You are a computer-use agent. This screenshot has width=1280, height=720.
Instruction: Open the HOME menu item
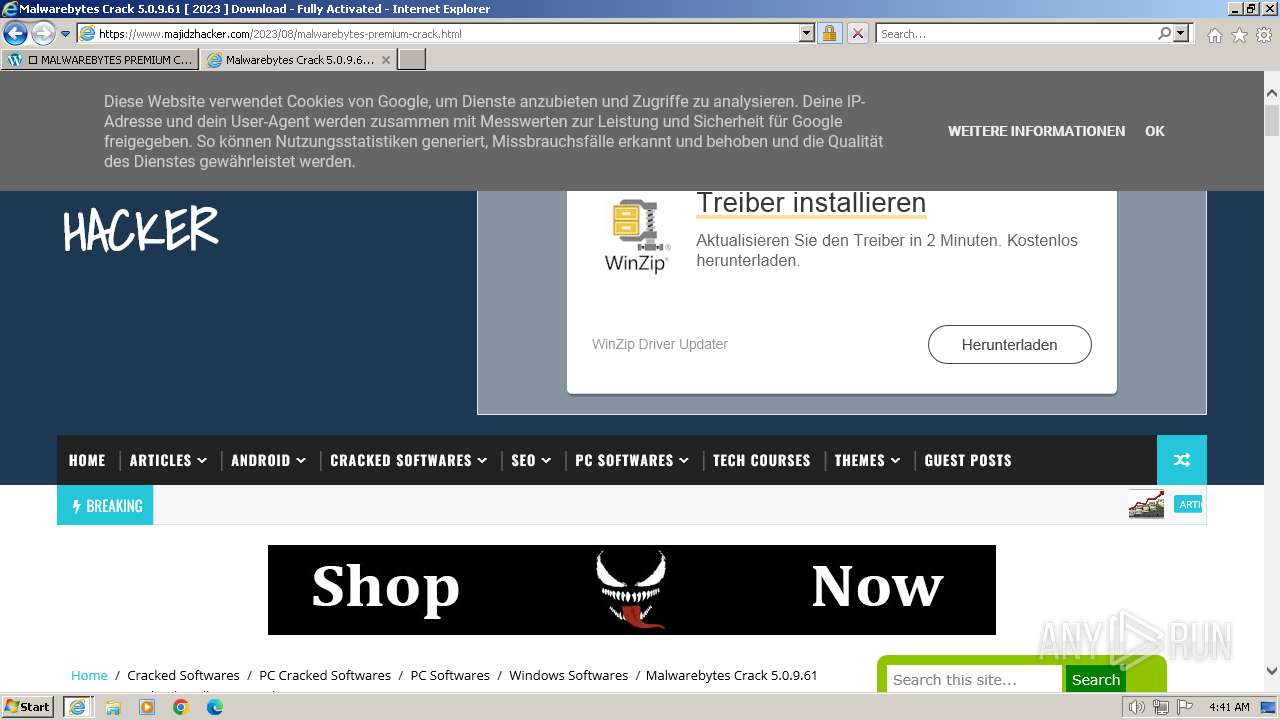coord(87,460)
